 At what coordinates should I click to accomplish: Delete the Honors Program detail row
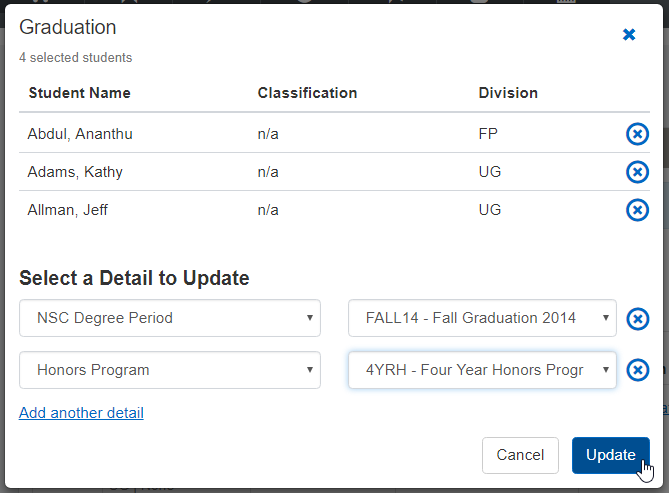pyautogui.click(x=637, y=370)
